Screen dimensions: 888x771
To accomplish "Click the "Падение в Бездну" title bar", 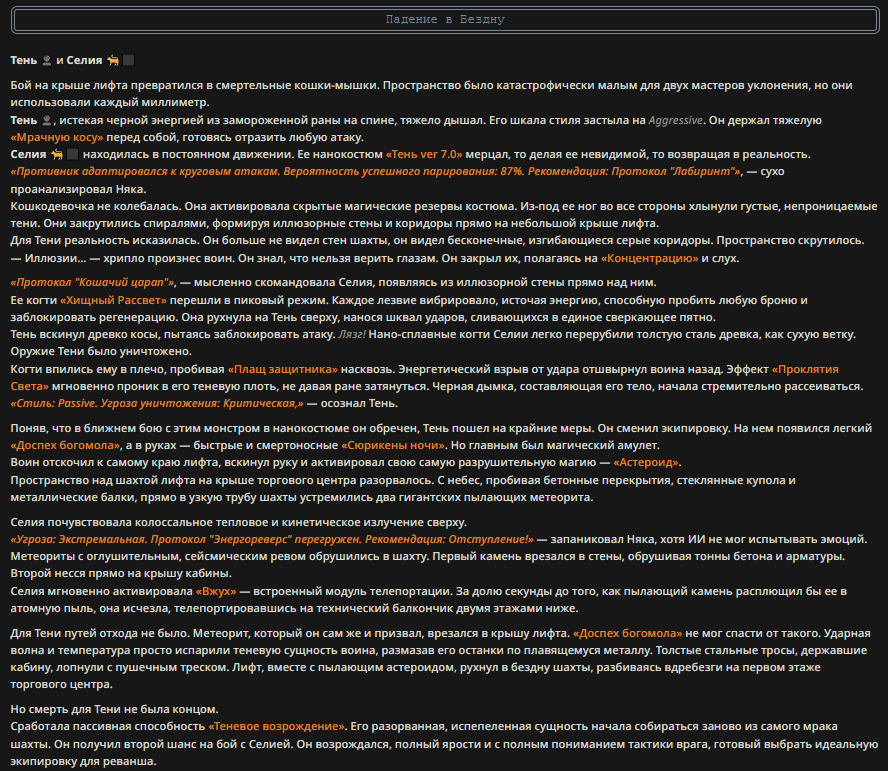I will (x=445, y=20).
